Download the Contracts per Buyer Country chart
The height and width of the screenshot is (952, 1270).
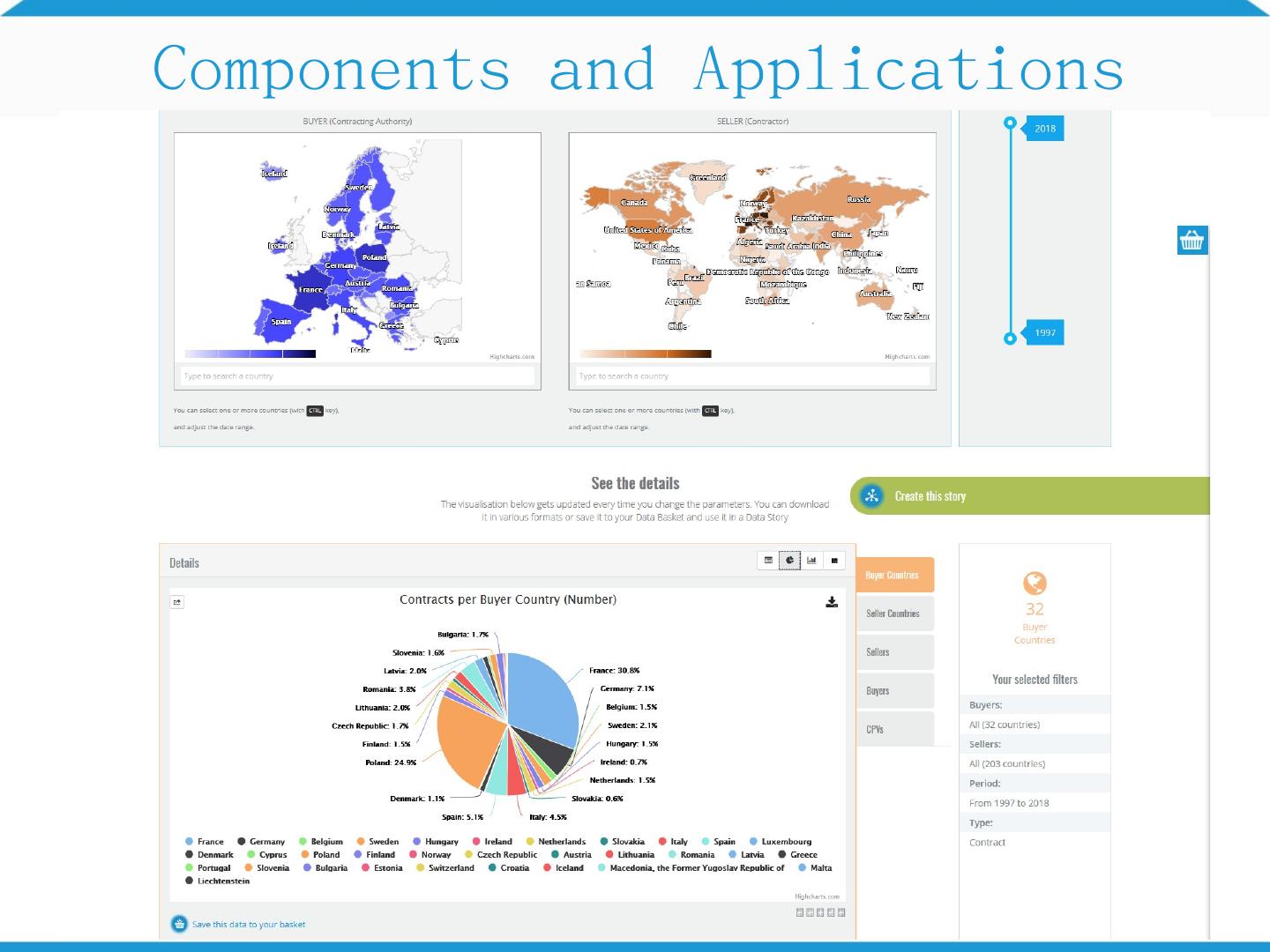point(831,602)
